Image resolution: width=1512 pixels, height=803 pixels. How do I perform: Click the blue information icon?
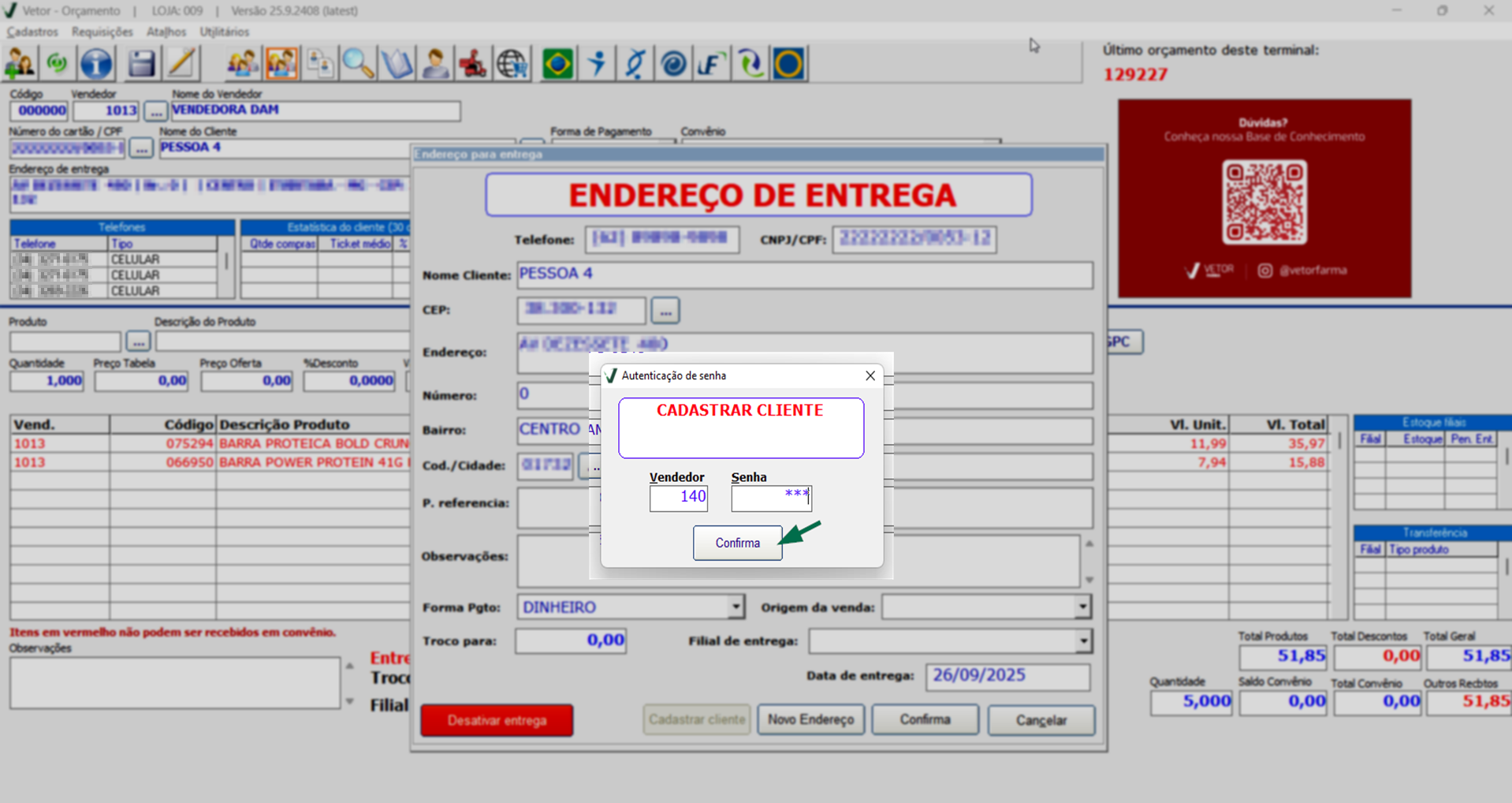coord(96,63)
